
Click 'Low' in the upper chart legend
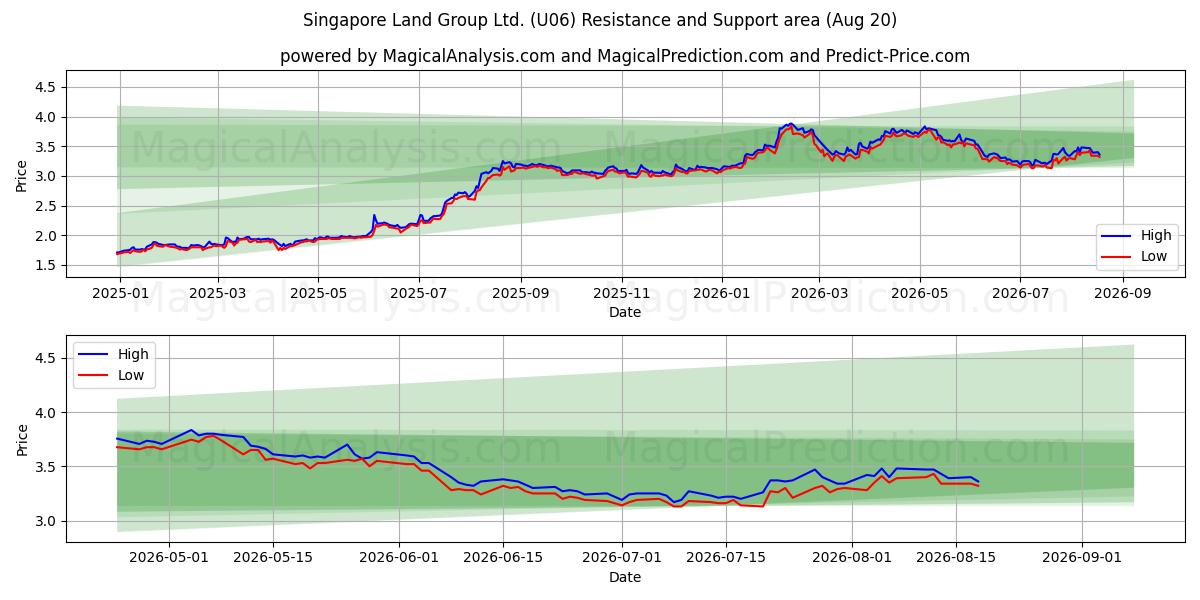(1155, 256)
